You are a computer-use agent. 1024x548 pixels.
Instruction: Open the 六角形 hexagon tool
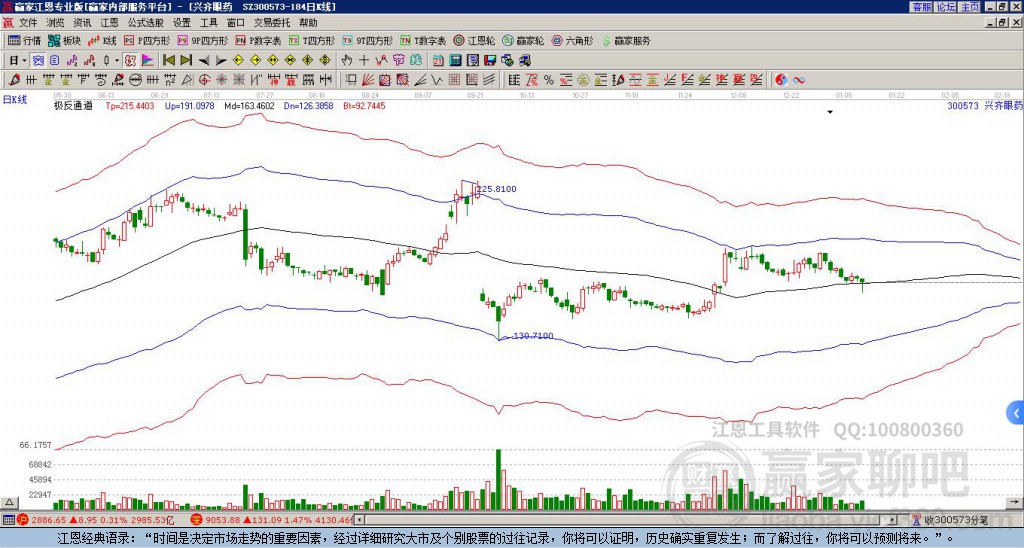[x=572, y=40]
